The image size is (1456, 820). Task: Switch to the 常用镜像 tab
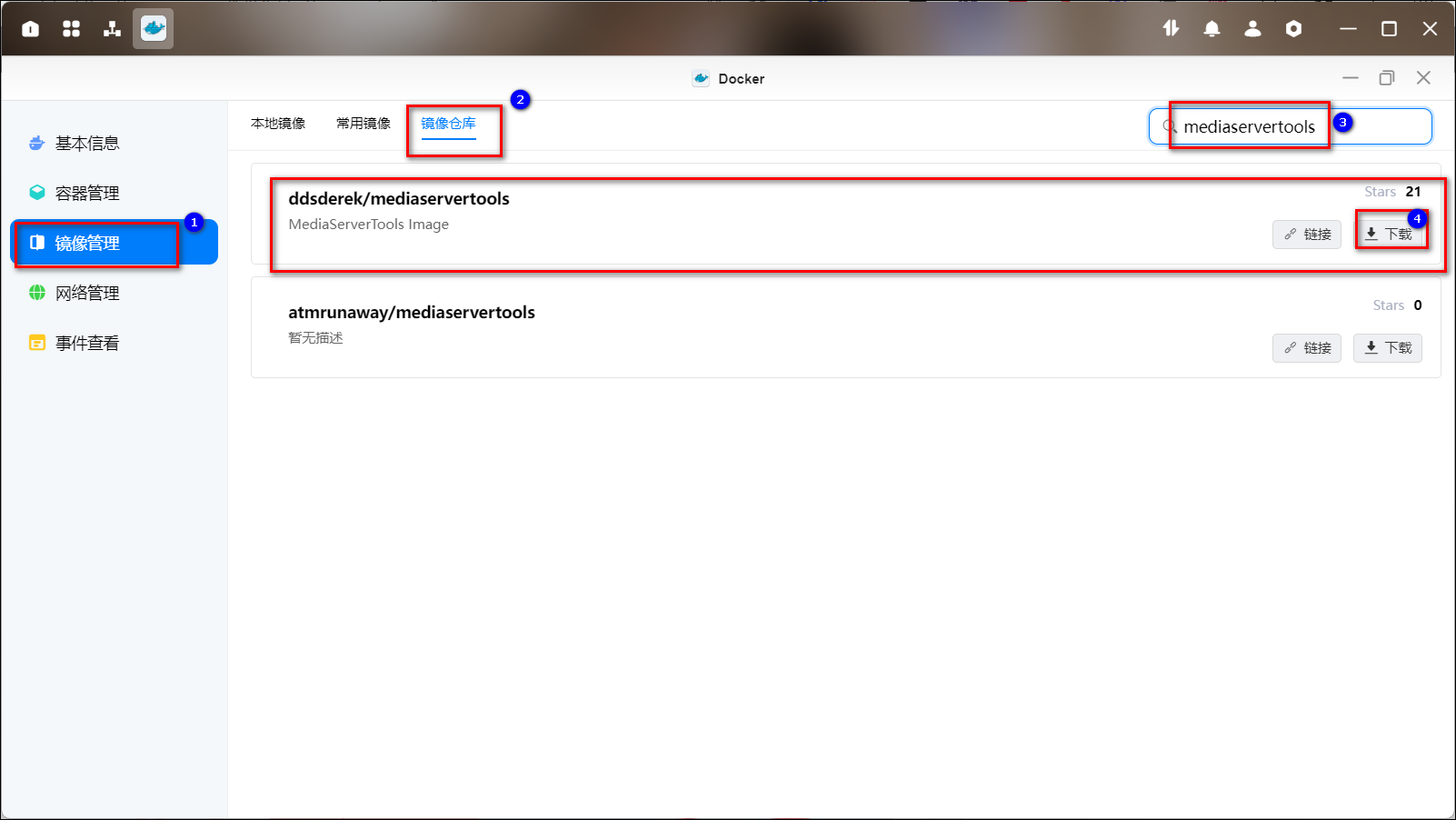(364, 124)
